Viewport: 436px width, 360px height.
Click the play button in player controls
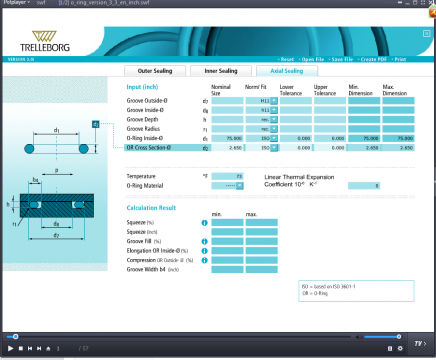coord(10,348)
